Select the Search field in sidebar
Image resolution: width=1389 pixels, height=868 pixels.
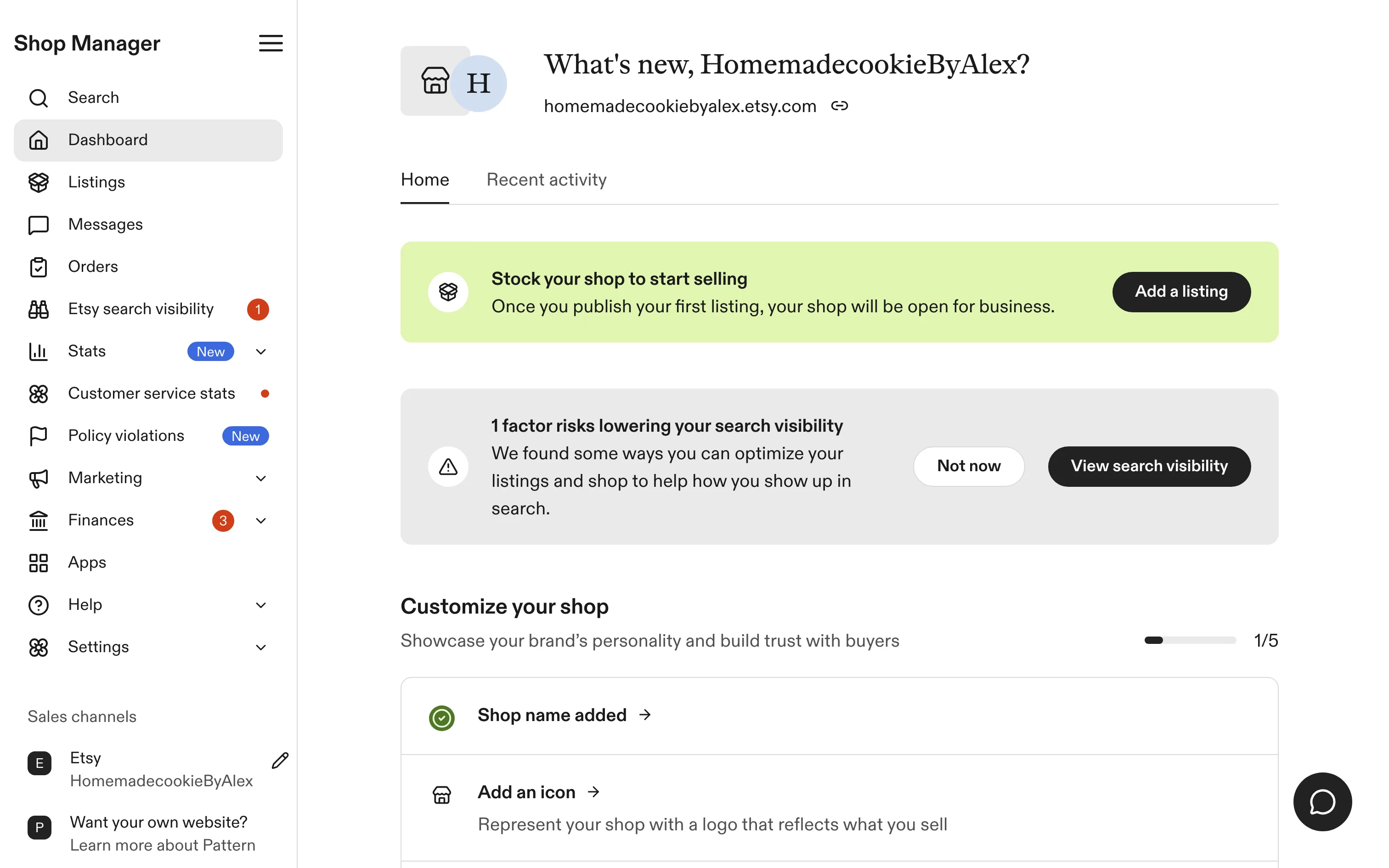[148, 97]
